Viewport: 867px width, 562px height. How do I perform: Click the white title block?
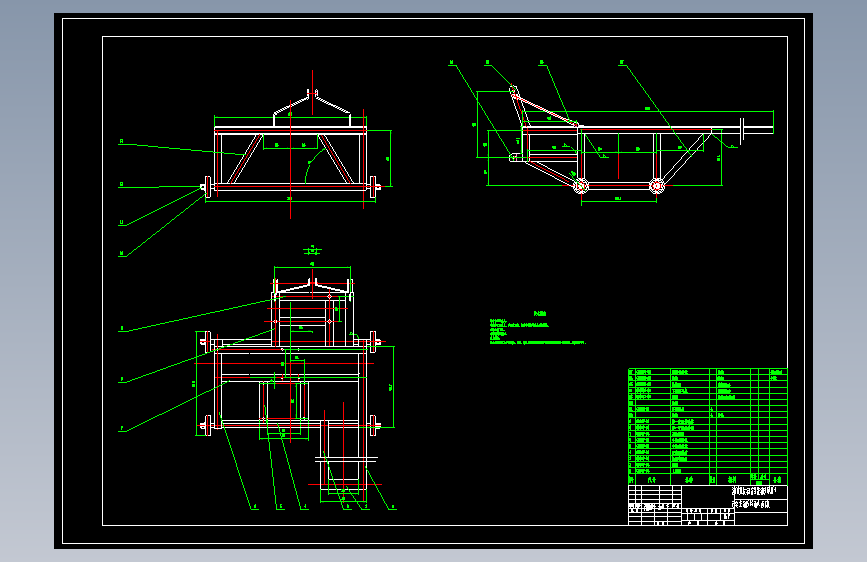pyautogui.click(x=708, y=505)
